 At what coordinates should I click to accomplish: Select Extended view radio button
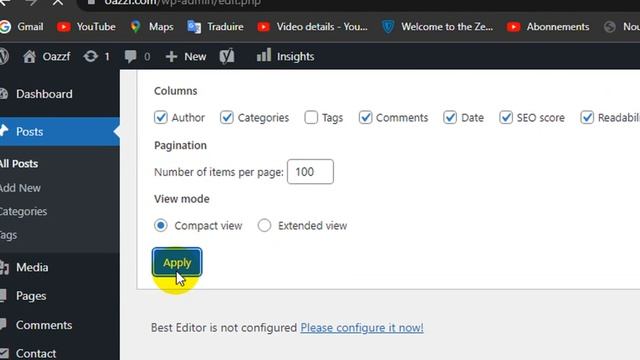coord(264,225)
